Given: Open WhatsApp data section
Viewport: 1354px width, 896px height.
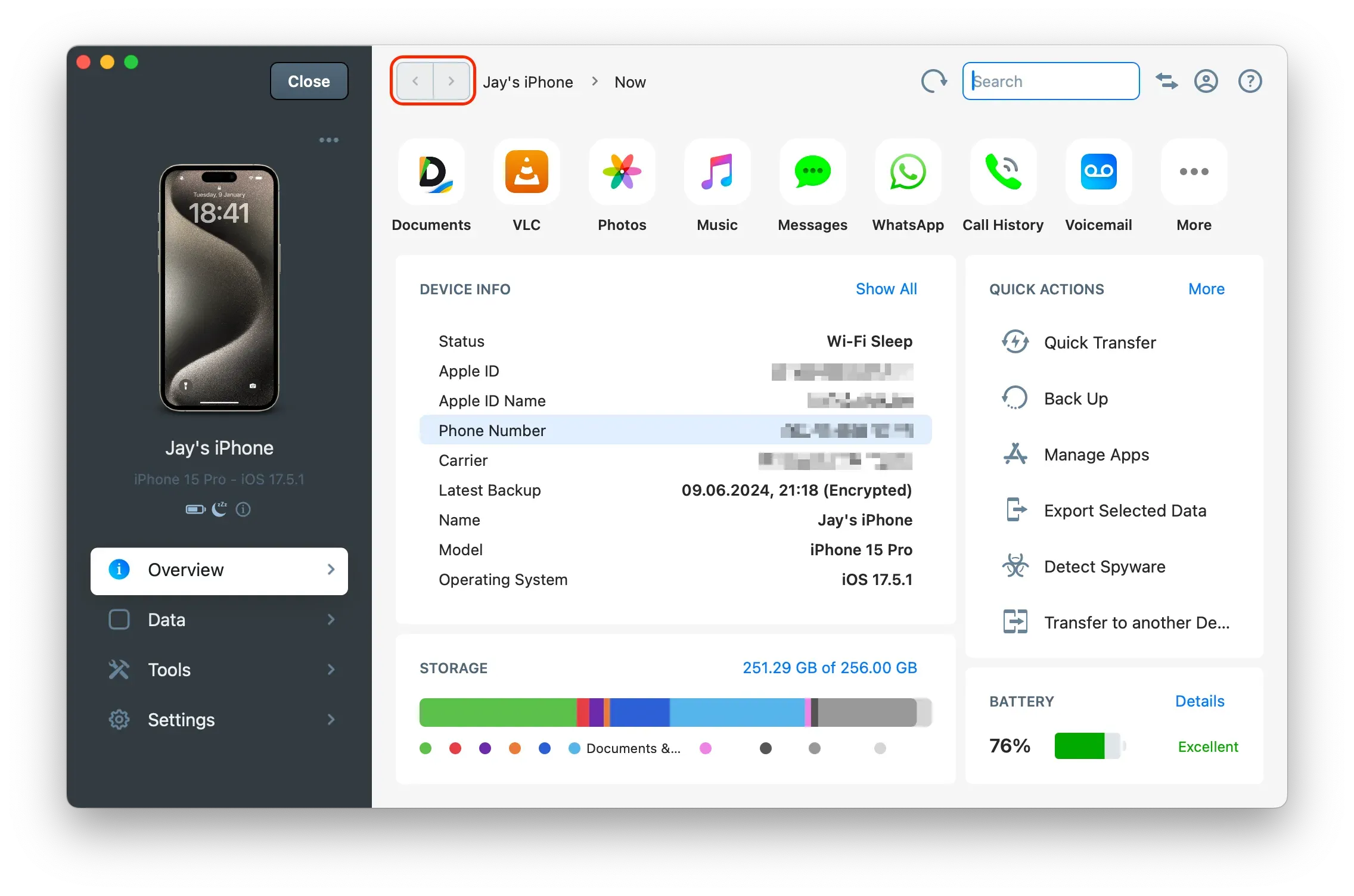Looking at the screenshot, I should (x=908, y=172).
